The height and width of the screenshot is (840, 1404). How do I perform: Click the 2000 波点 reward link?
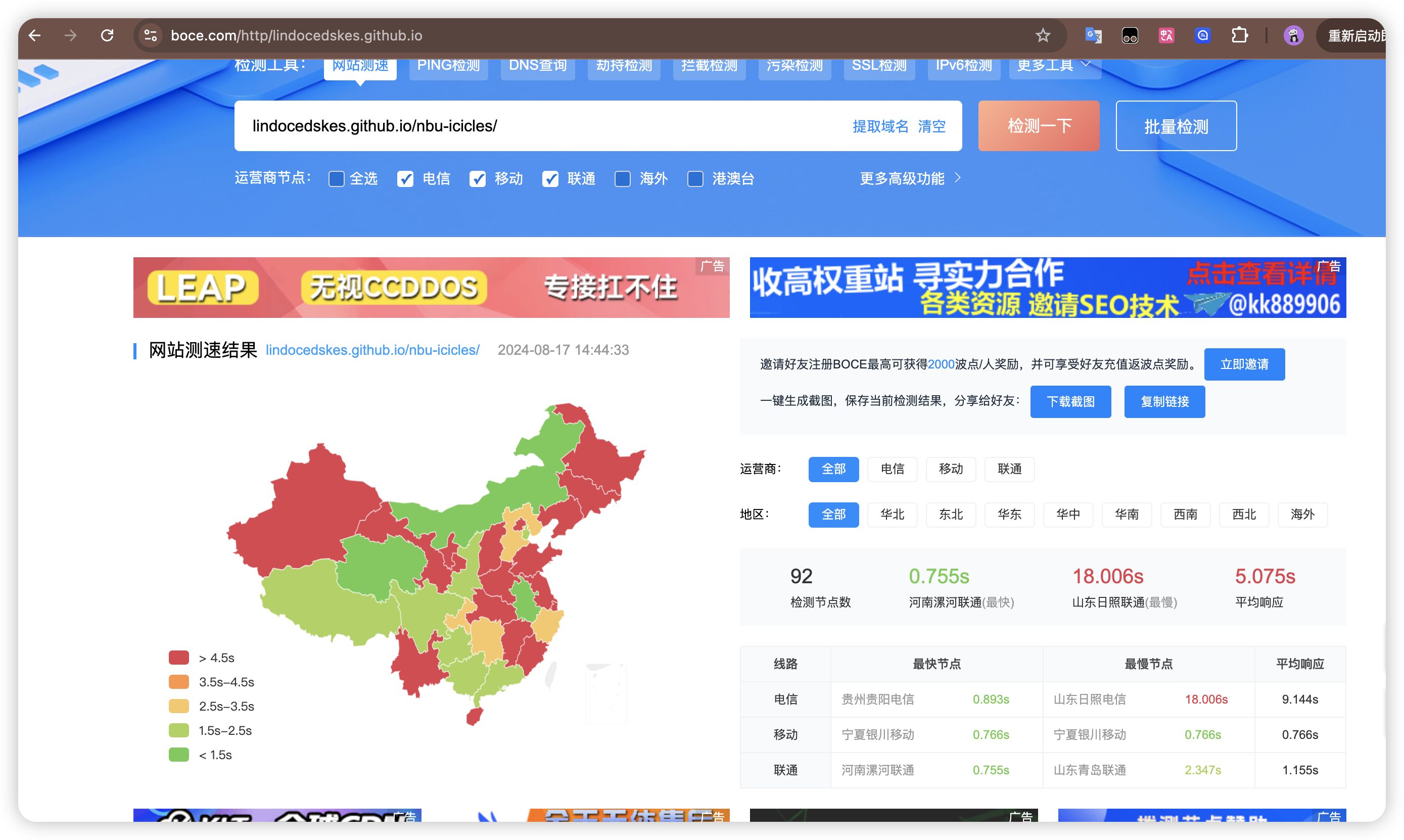point(941,364)
